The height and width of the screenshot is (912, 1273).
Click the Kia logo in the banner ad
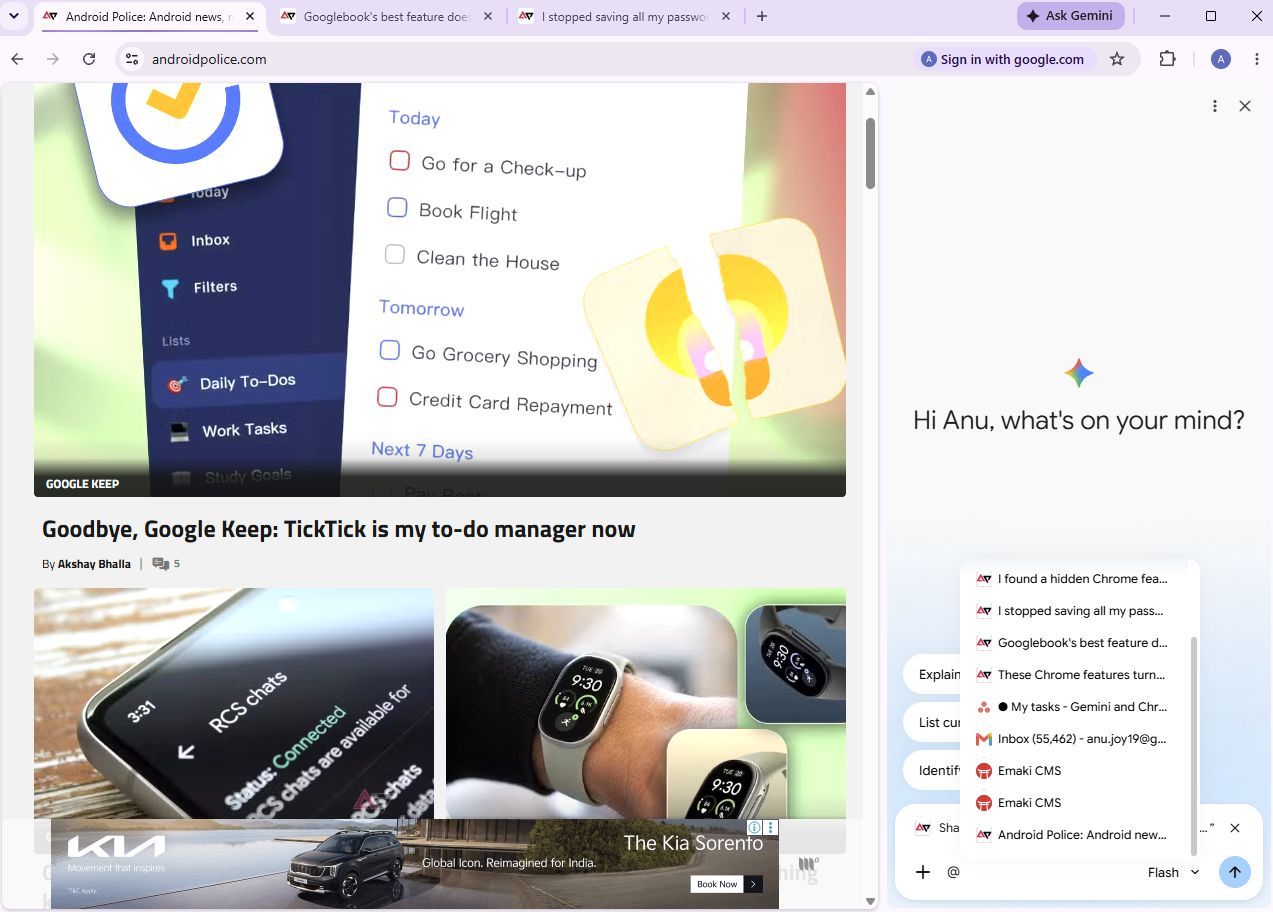click(x=117, y=849)
